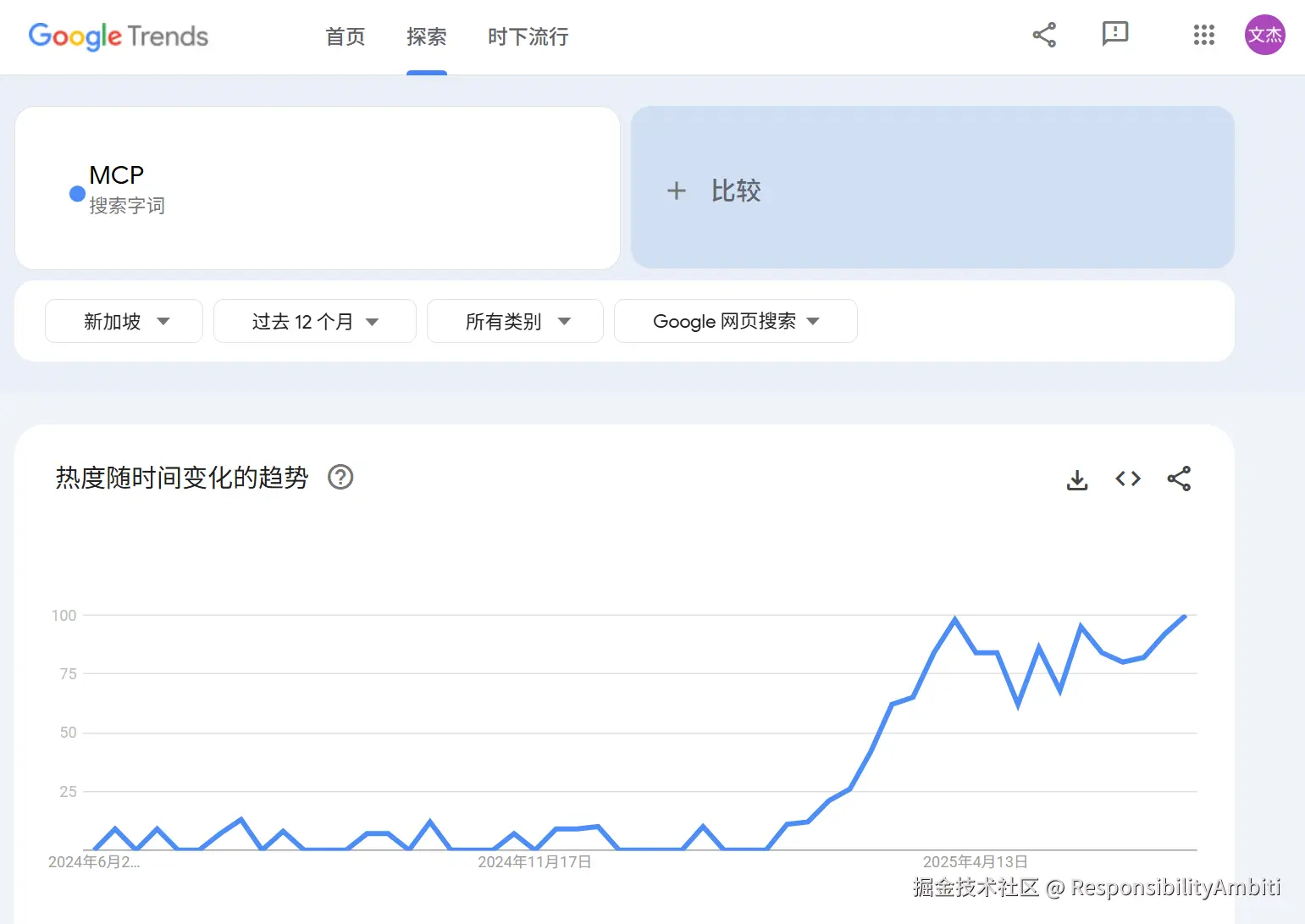
Task: Select the 时下流行 tab
Action: (527, 37)
